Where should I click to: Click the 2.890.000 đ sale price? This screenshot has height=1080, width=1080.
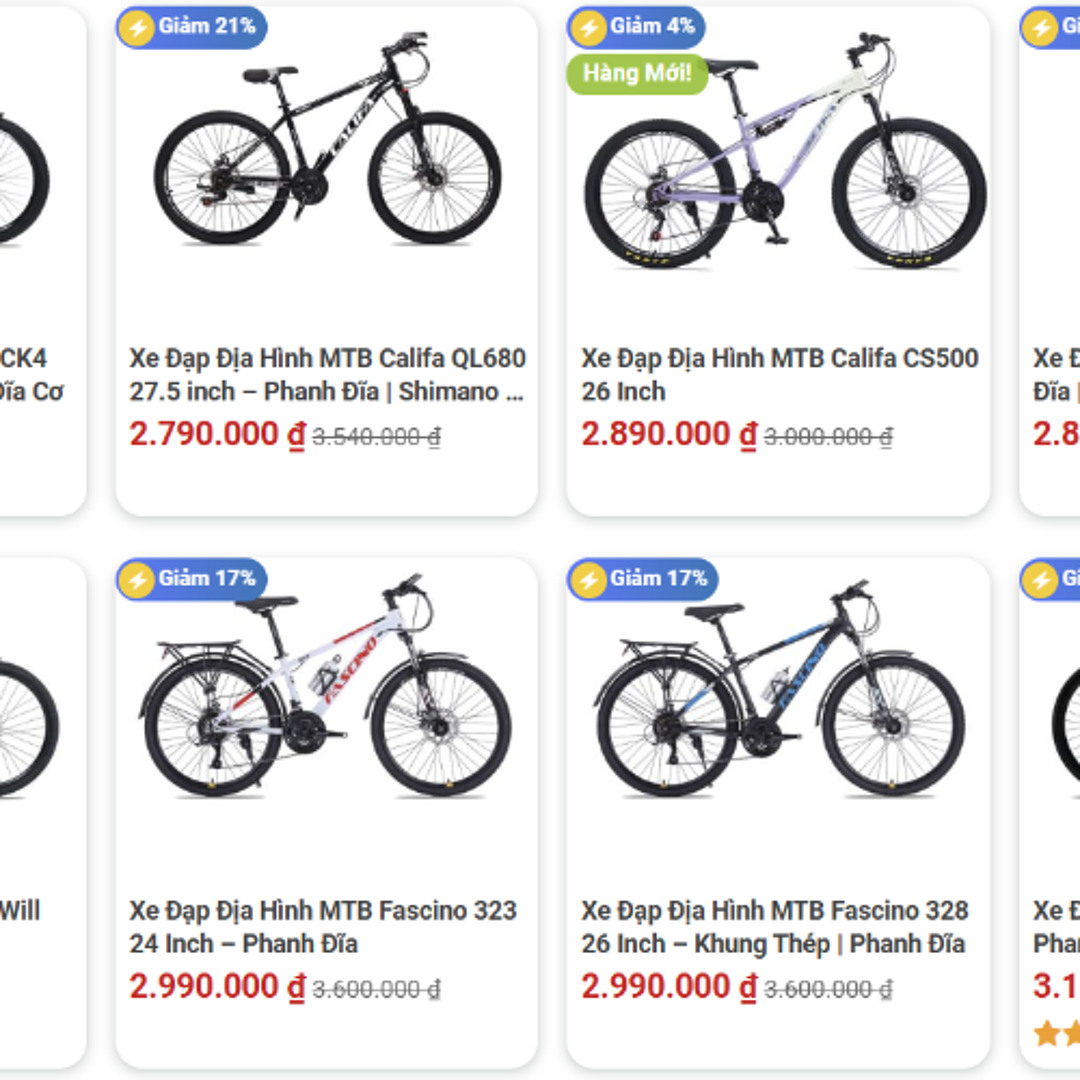pyautogui.click(x=669, y=435)
